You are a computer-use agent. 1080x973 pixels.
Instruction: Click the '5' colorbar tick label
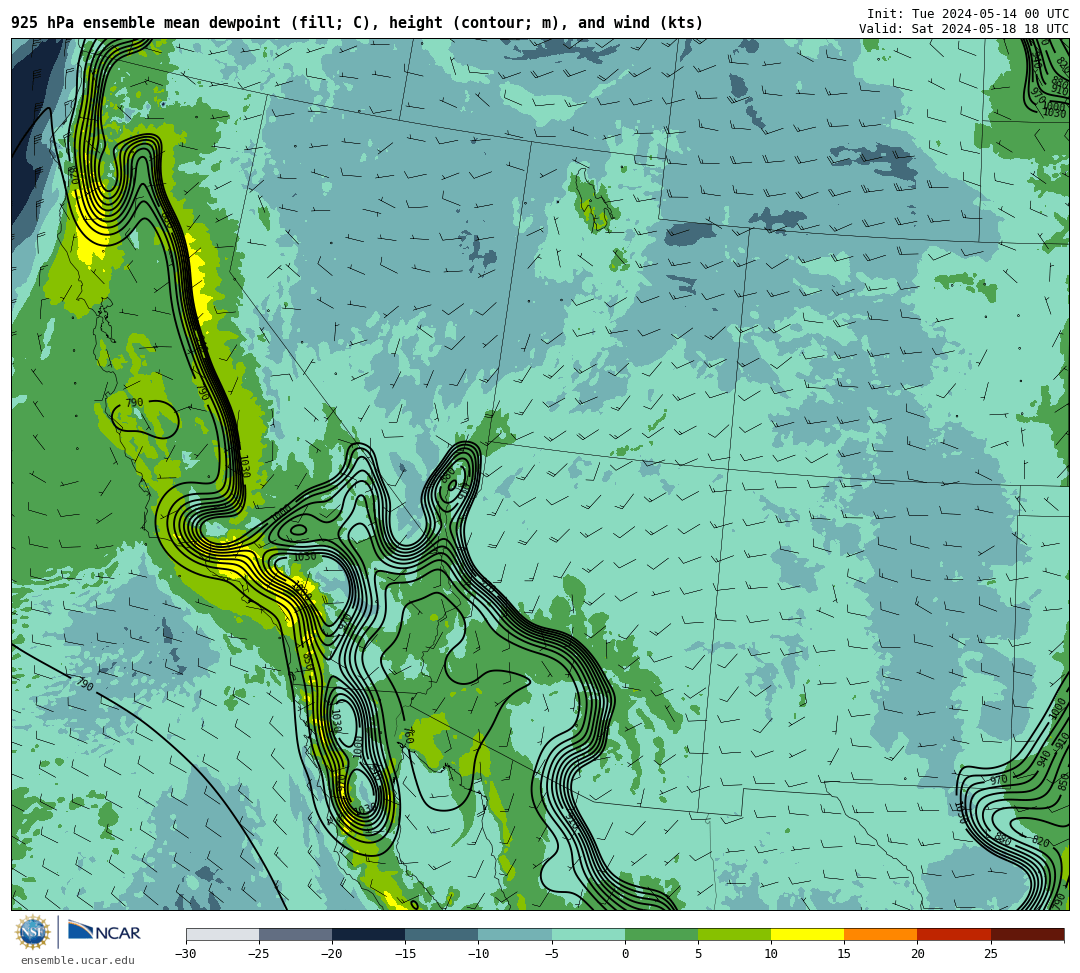[x=698, y=954]
